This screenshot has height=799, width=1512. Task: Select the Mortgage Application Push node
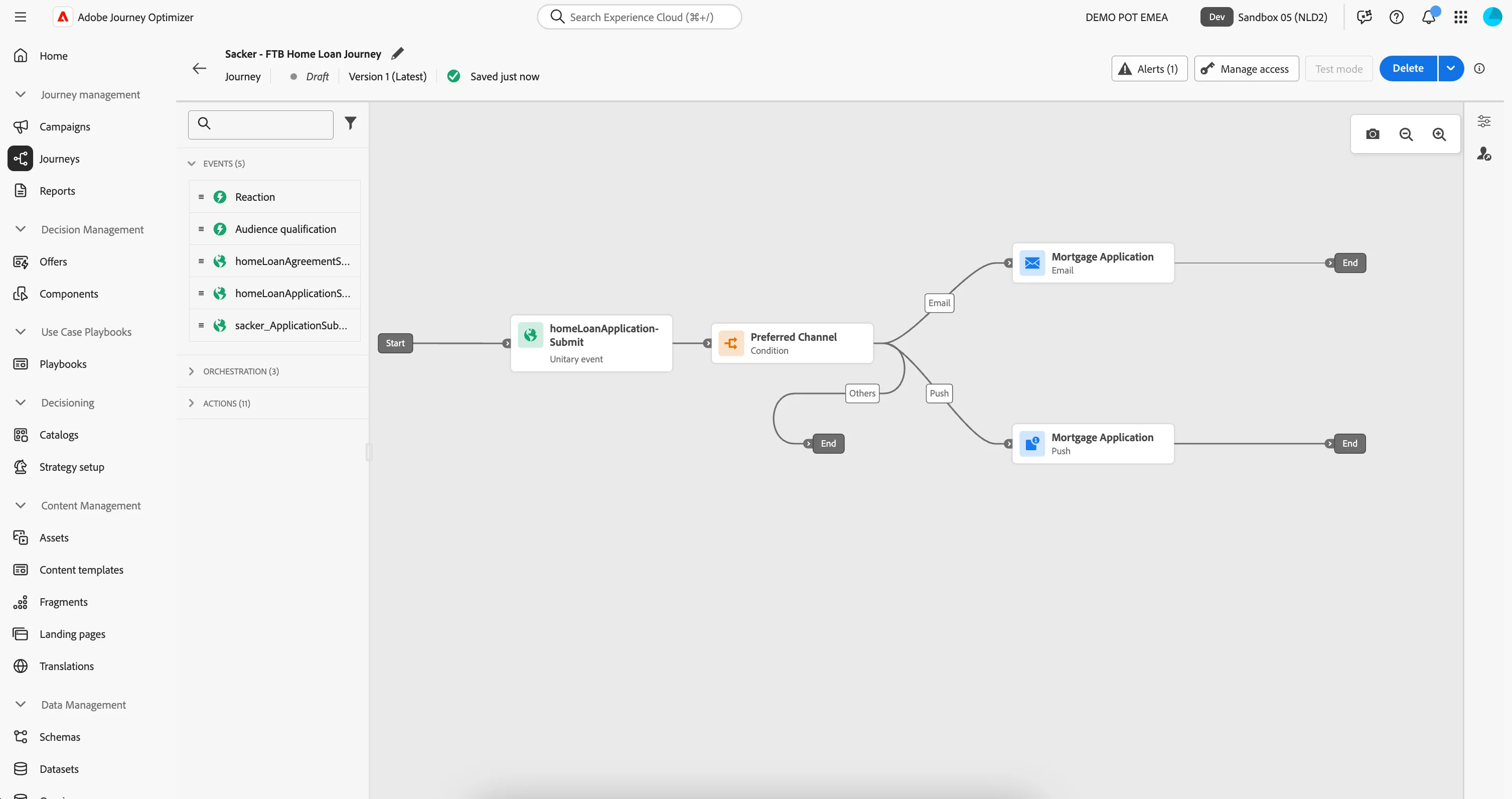point(1093,444)
